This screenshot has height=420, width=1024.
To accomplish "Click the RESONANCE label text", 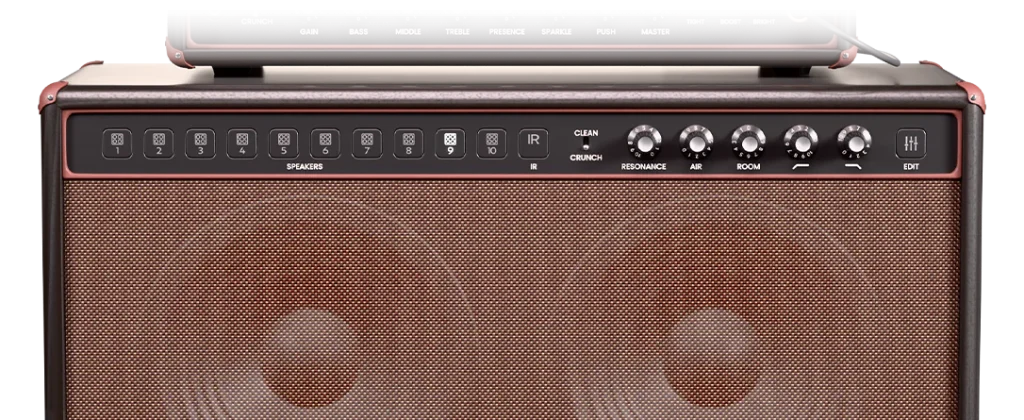I will pyautogui.click(x=644, y=167).
